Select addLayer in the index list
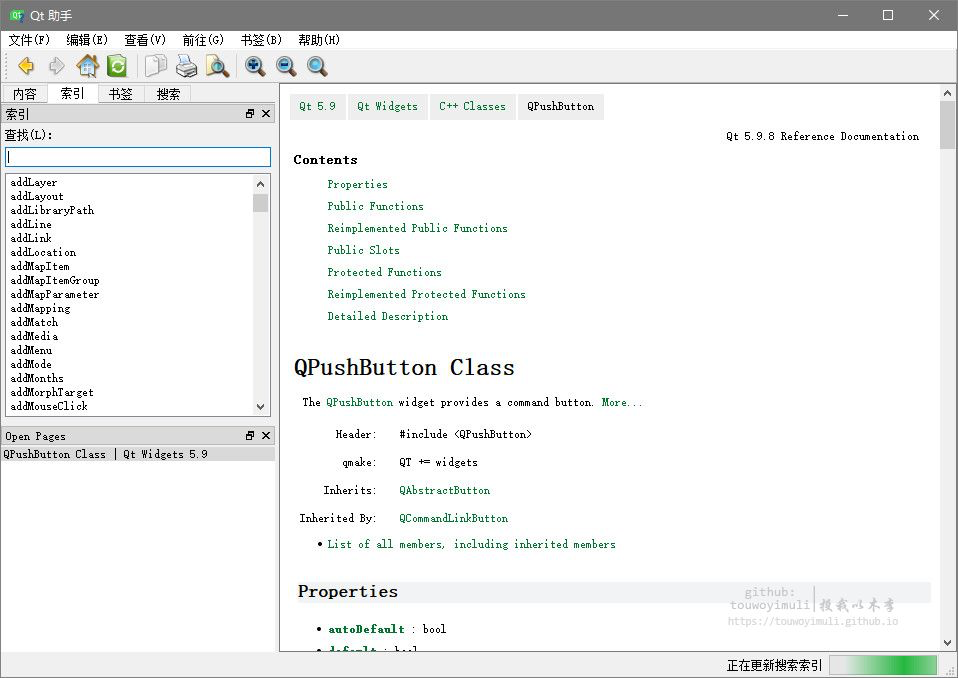 coord(34,183)
